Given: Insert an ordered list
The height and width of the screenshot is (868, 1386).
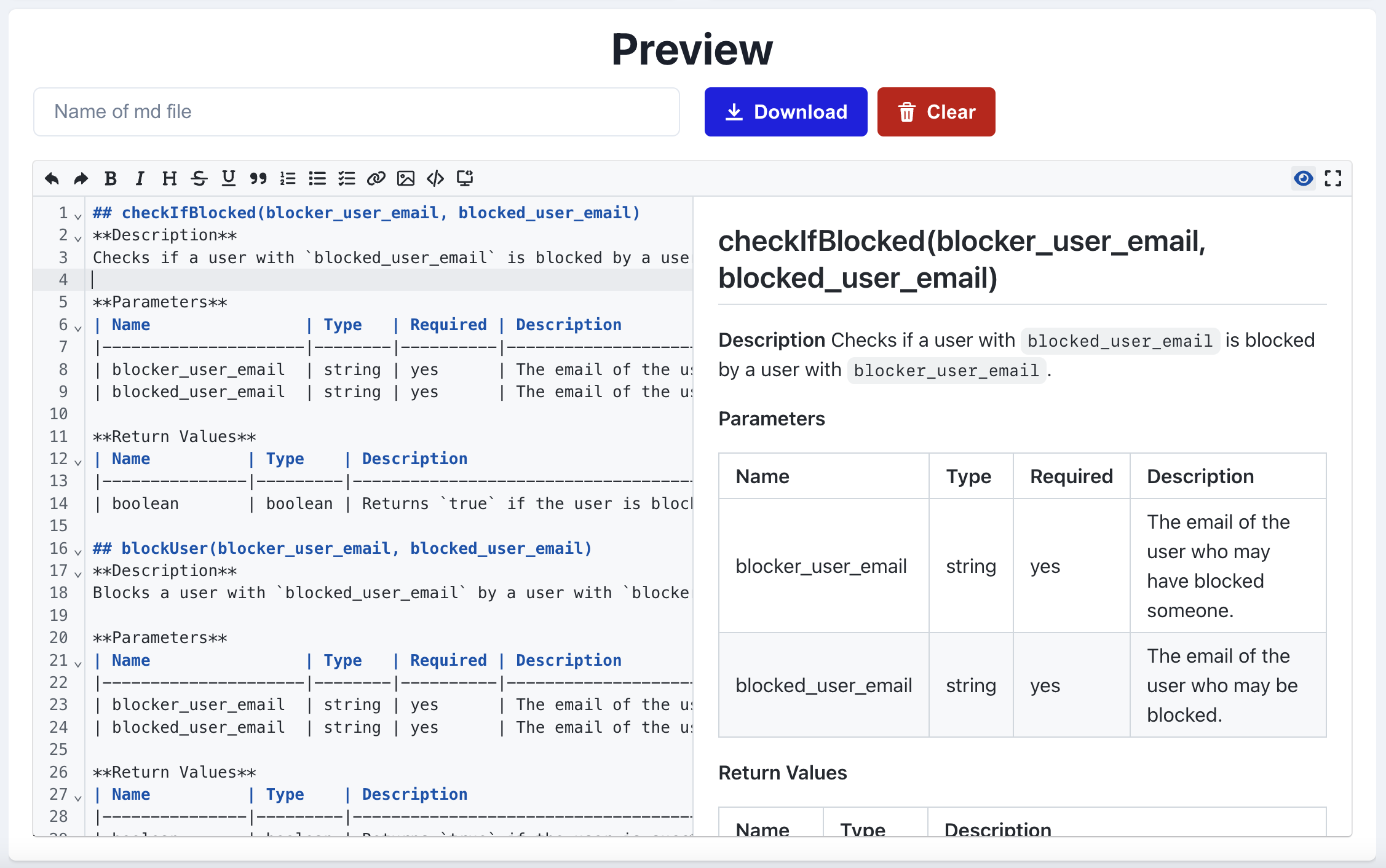Looking at the screenshot, I should pos(288,179).
